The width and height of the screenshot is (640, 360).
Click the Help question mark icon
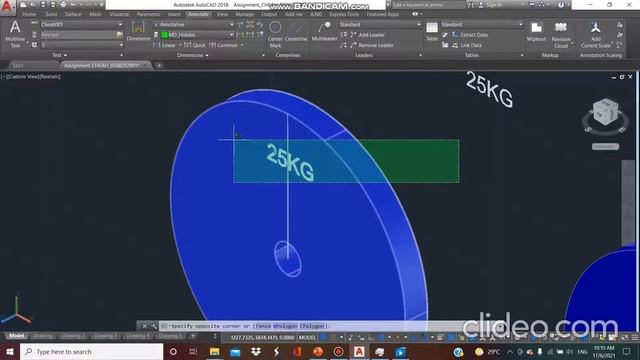tap(561, 5)
